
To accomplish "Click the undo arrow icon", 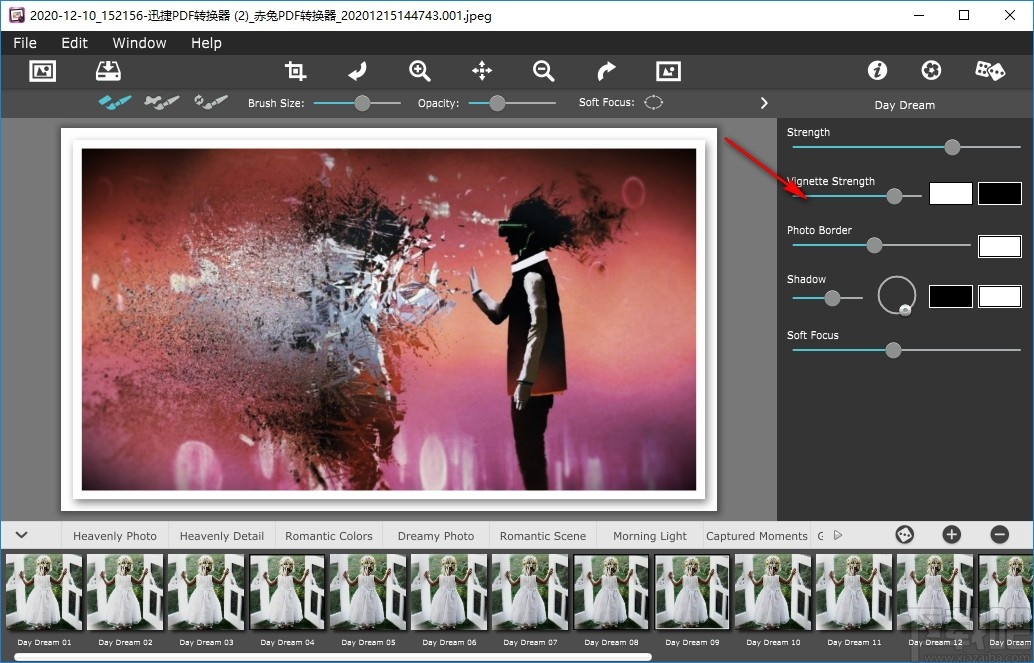I will click(358, 70).
